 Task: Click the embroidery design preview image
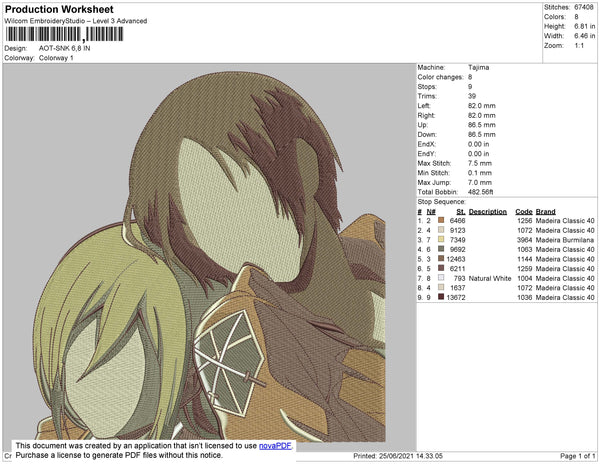click(209, 257)
